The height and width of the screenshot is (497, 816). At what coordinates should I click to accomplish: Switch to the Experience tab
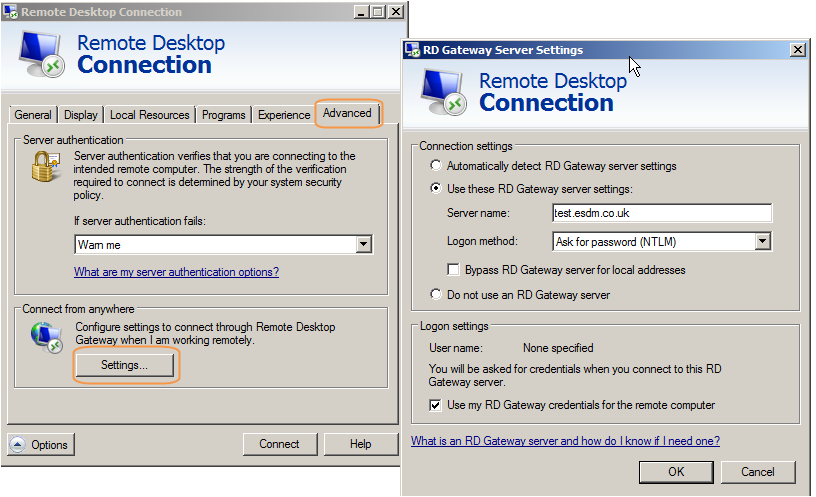pyautogui.click(x=284, y=114)
